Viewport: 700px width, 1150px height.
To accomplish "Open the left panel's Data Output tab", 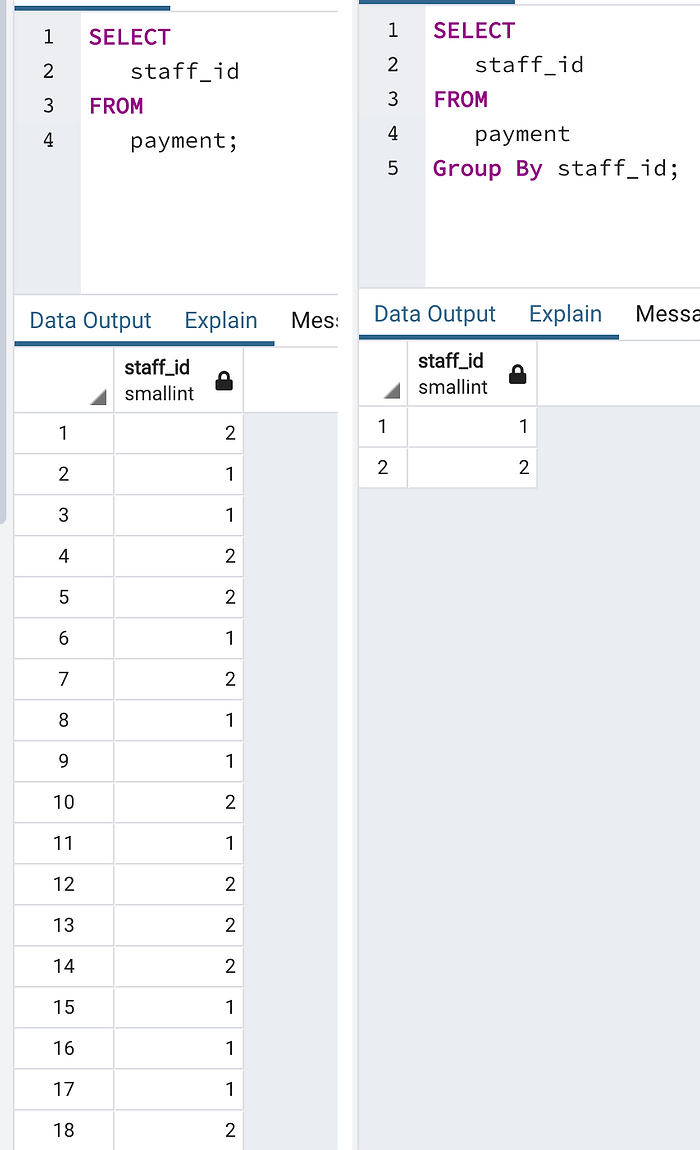I will (90, 321).
